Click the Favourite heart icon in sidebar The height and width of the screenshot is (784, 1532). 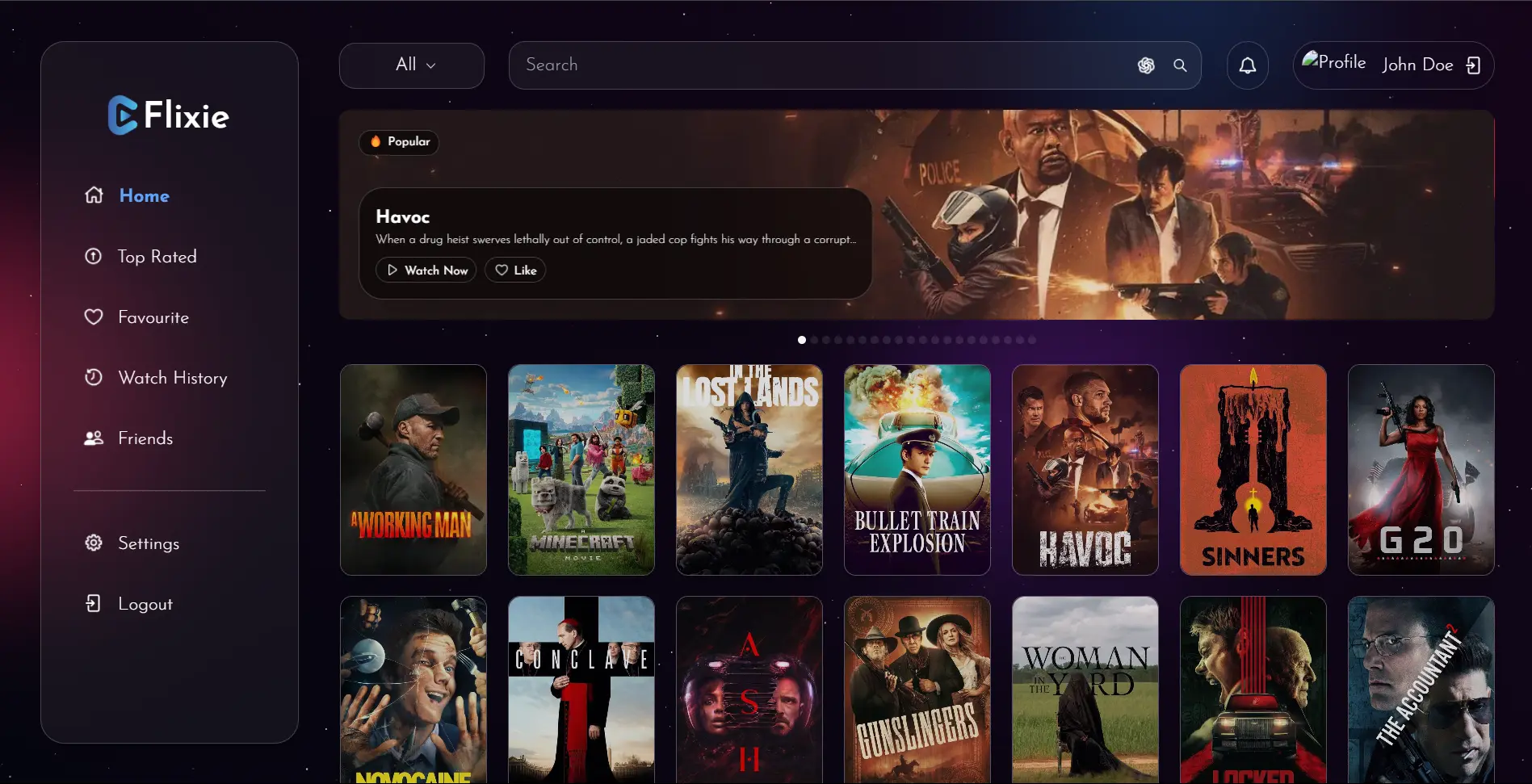coord(94,317)
